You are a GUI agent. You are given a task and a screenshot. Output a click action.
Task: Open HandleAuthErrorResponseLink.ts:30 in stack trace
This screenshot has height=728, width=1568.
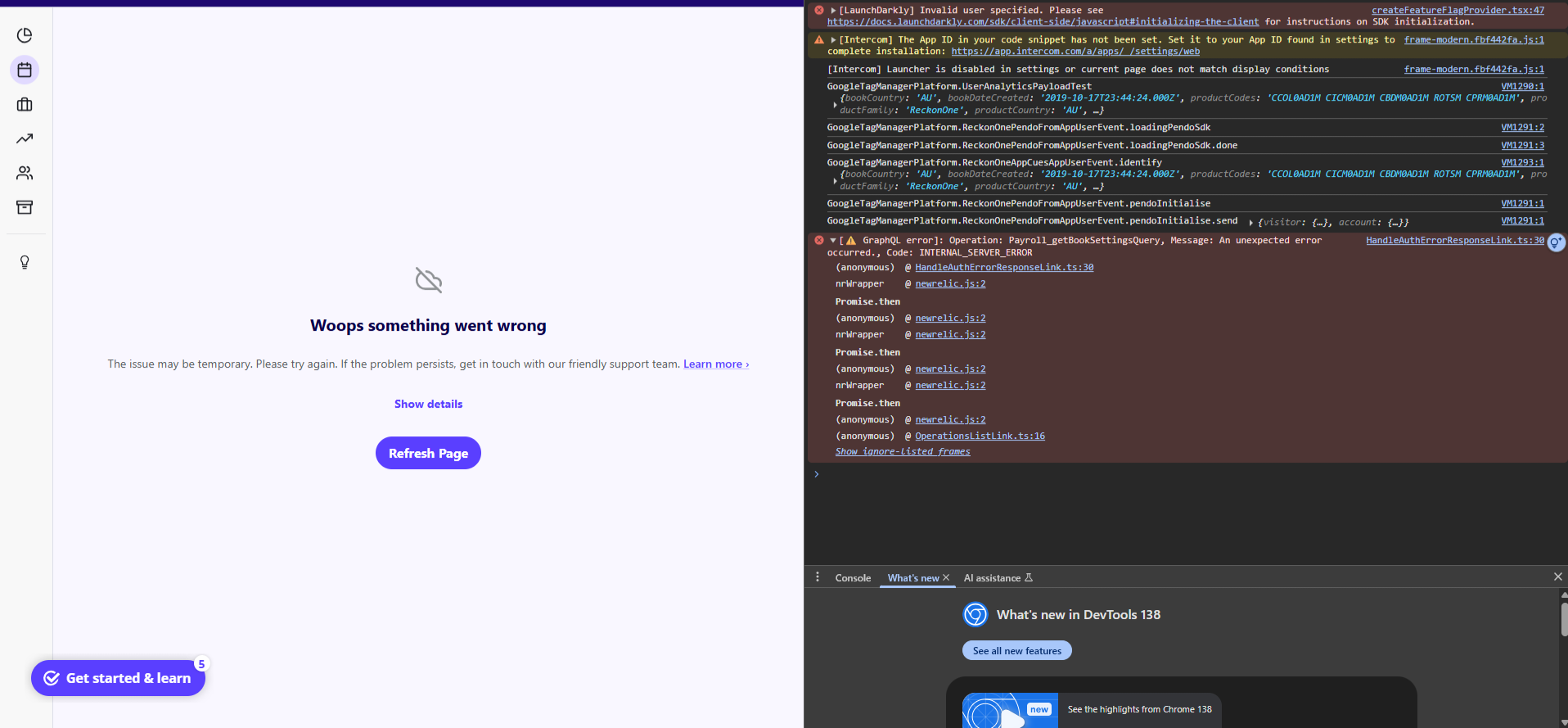[1004, 268]
